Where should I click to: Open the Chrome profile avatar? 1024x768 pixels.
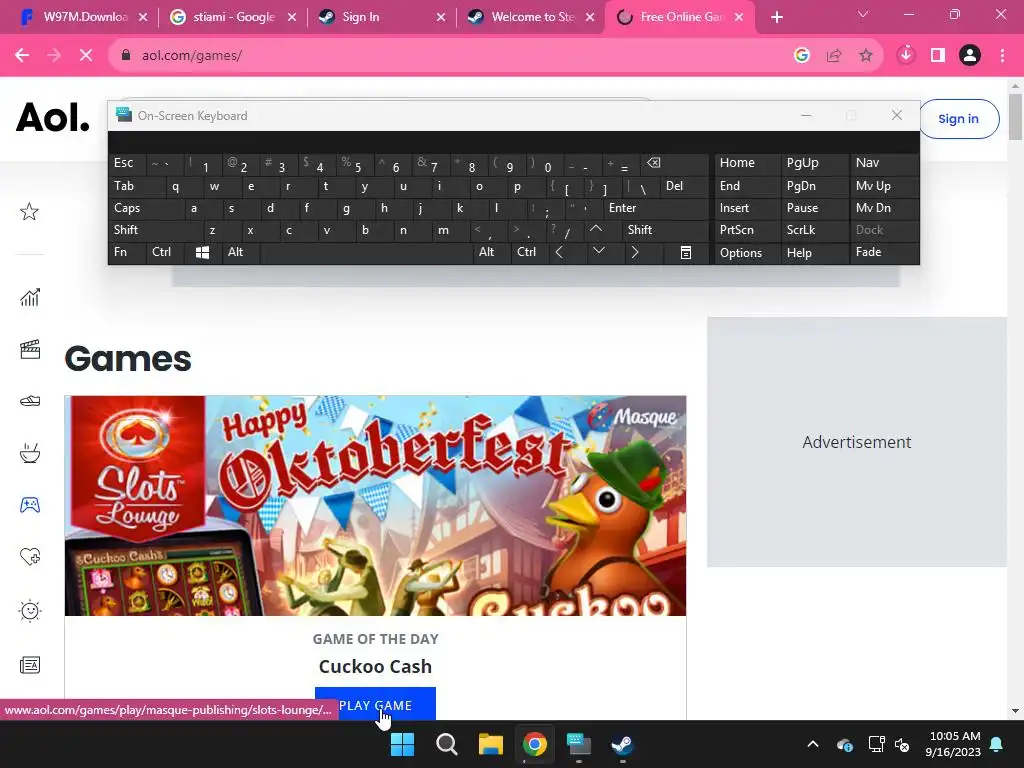pyautogui.click(x=970, y=56)
